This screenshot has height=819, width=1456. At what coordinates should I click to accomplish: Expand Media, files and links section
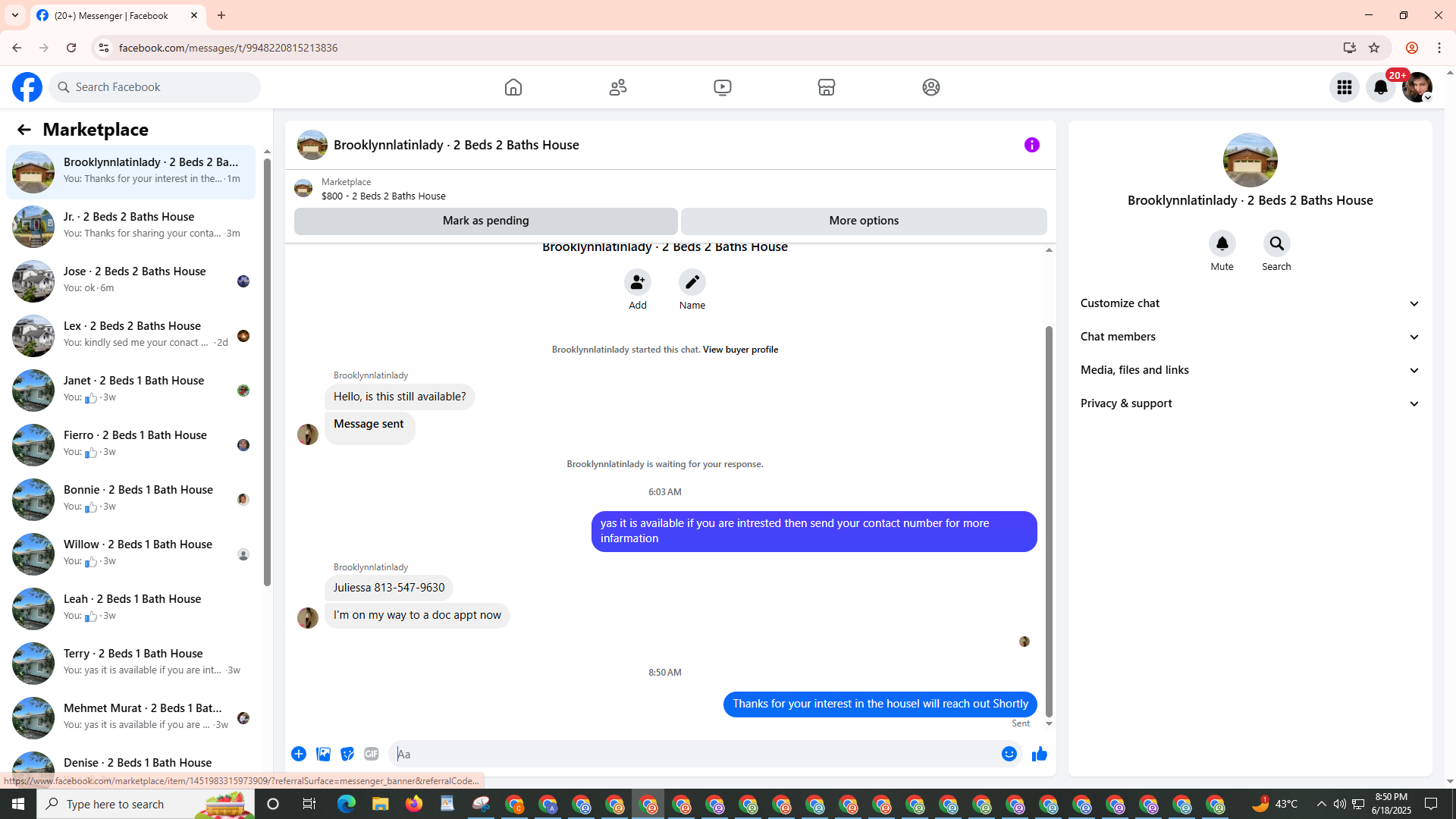[x=1250, y=370]
